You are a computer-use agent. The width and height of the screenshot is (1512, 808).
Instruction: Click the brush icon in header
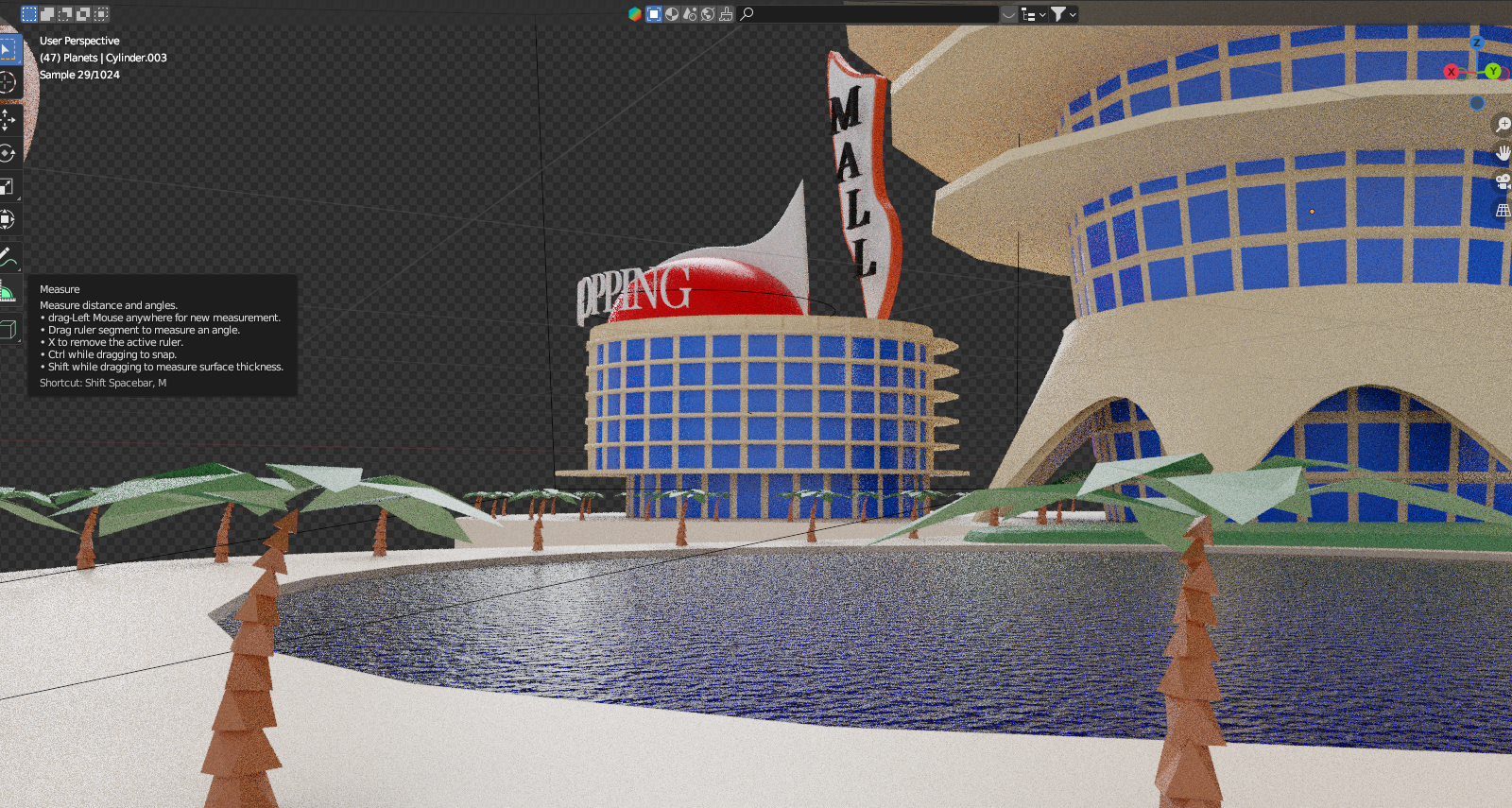pos(726,14)
